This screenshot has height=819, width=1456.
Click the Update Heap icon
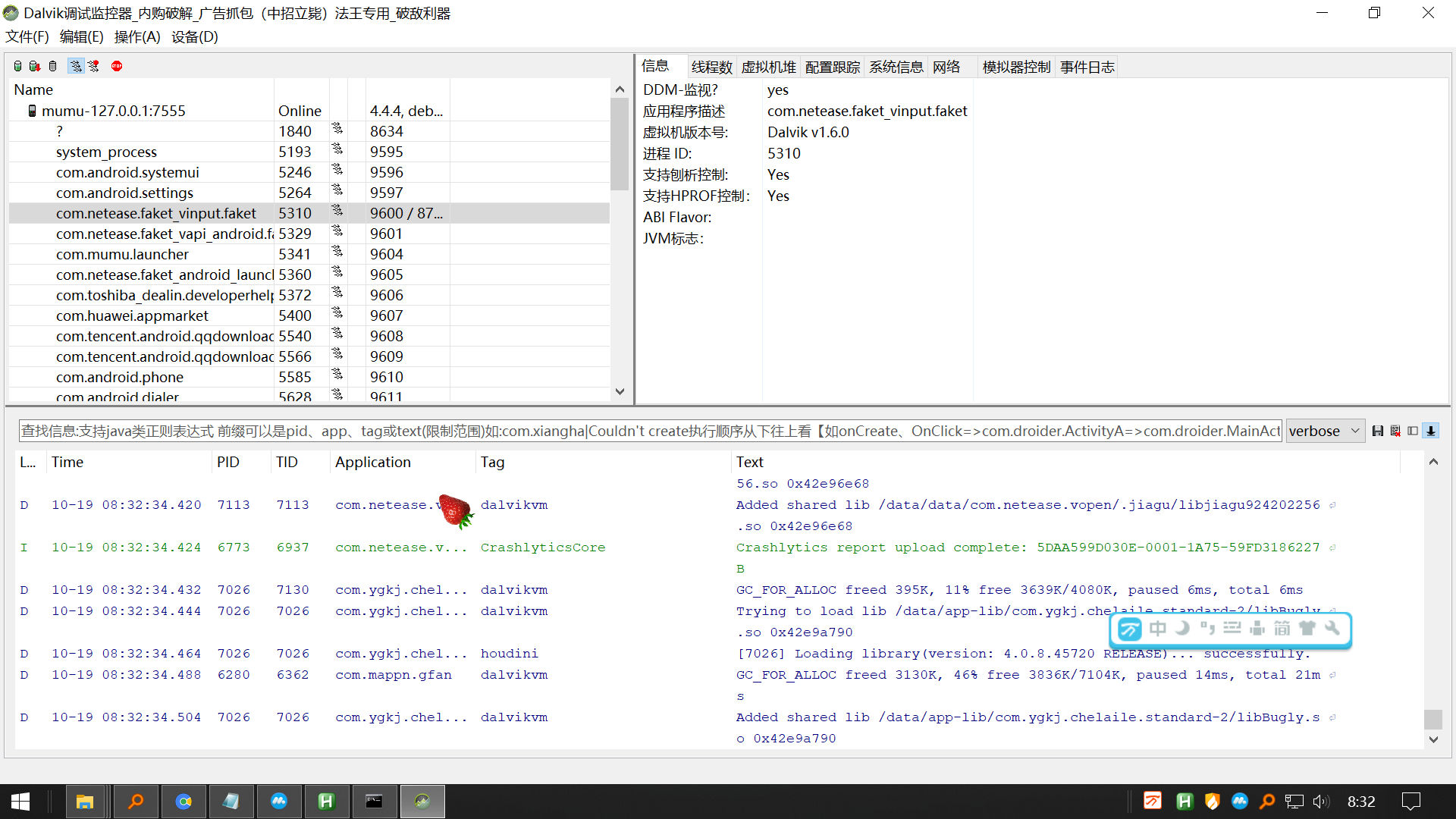coord(18,66)
